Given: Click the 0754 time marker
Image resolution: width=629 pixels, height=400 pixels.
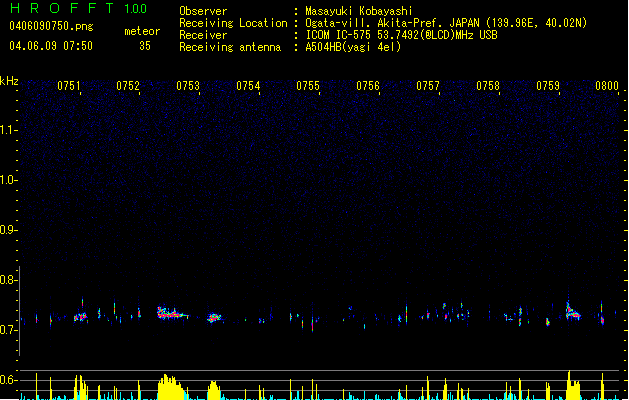Looking at the screenshot, I should pos(248,86).
